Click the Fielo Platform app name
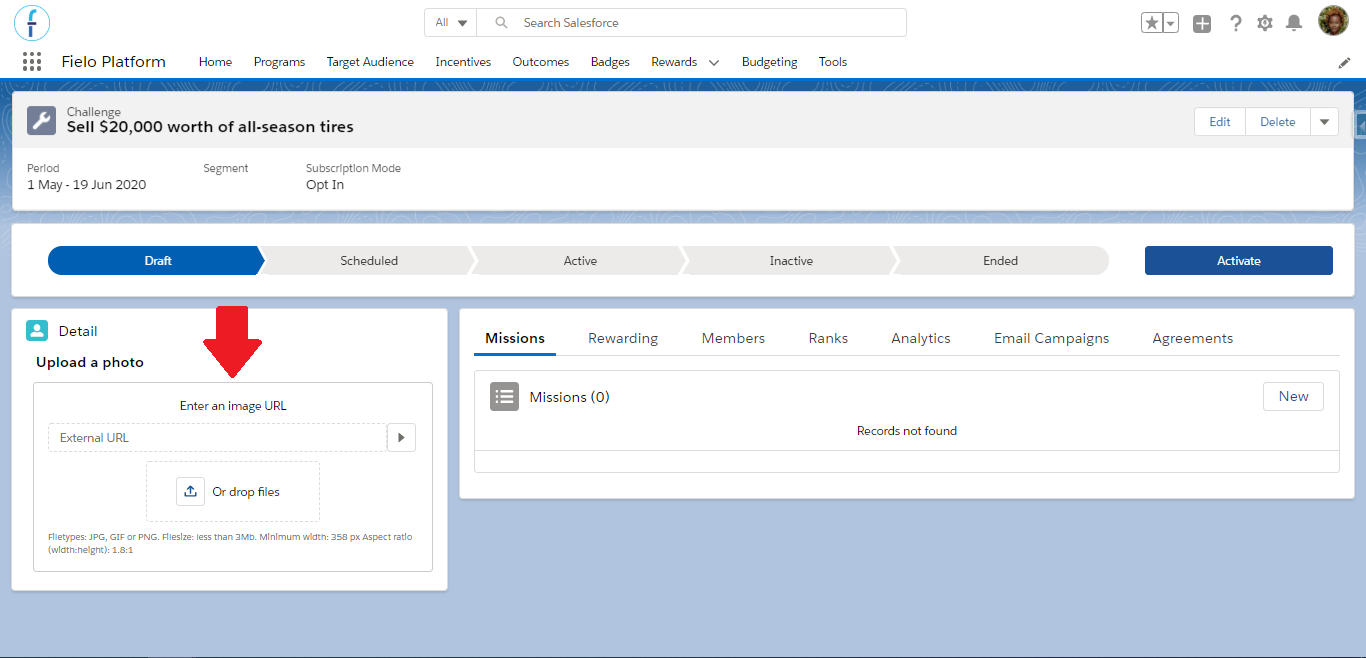The image size is (1366, 658). 113,62
